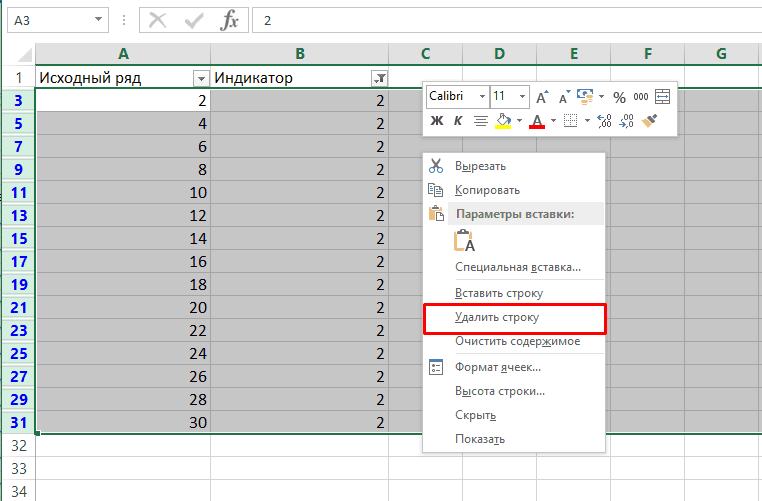Select Очистить содержимое menu item
The image size is (762, 501).
pyautogui.click(x=514, y=341)
